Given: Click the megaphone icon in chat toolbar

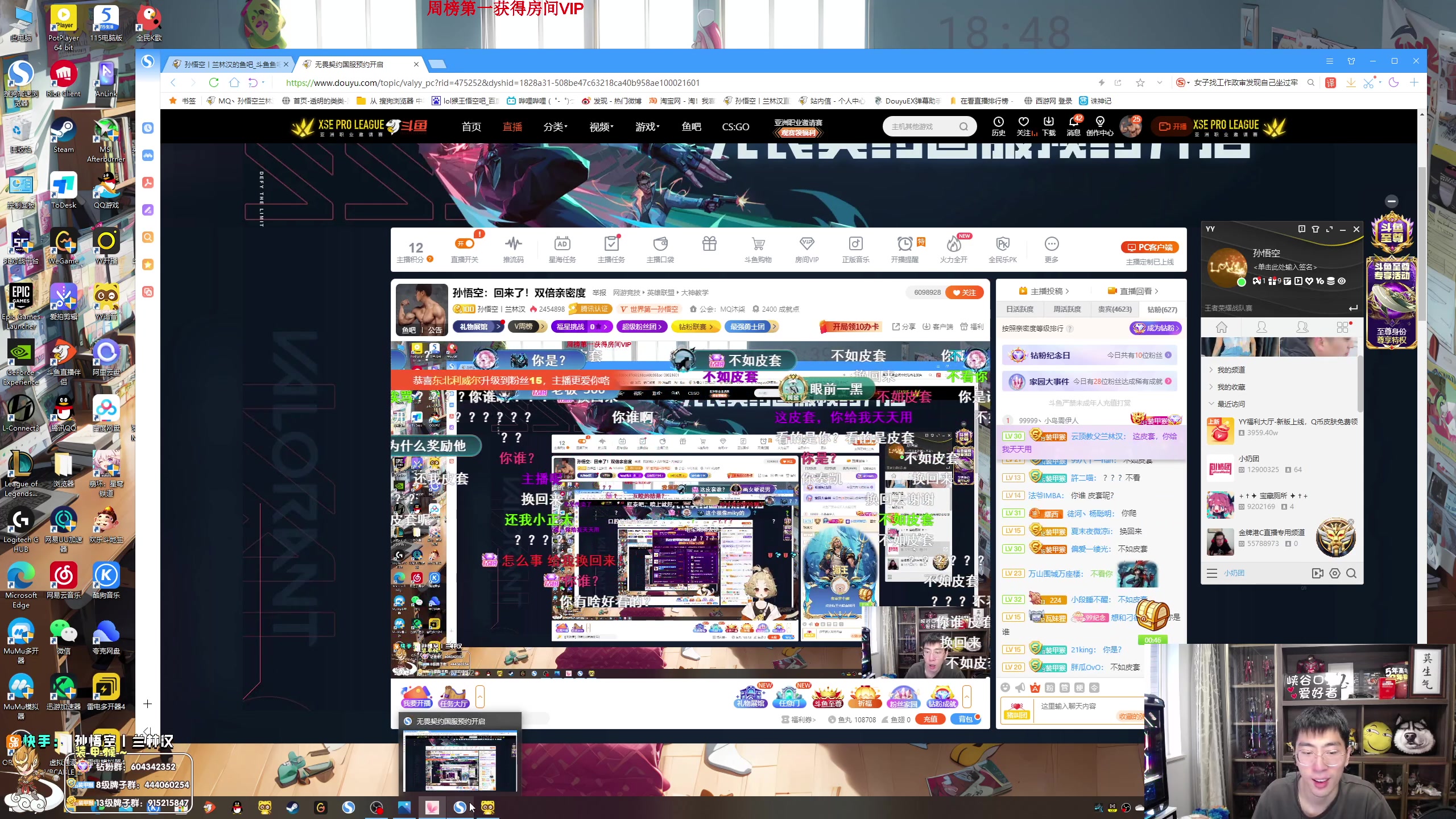Looking at the screenshot, I should [1020, 688].
